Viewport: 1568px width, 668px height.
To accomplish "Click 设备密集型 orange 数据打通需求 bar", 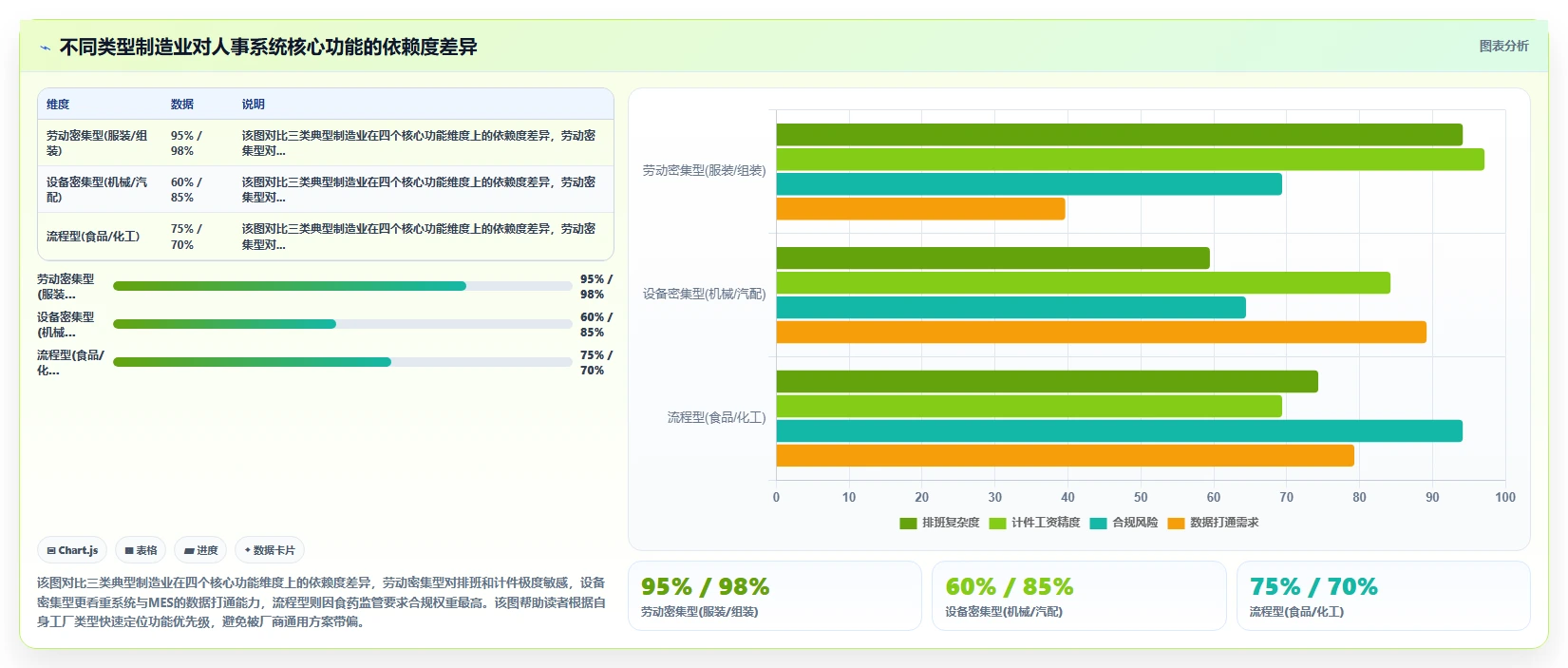I will pos(1101,333).
